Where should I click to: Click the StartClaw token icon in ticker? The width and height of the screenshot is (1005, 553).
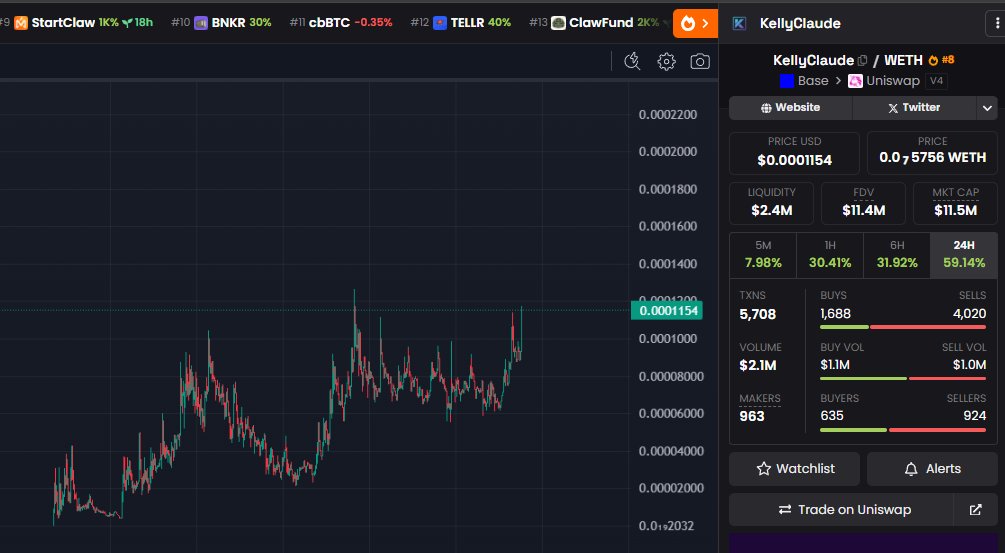click(21, 23)
